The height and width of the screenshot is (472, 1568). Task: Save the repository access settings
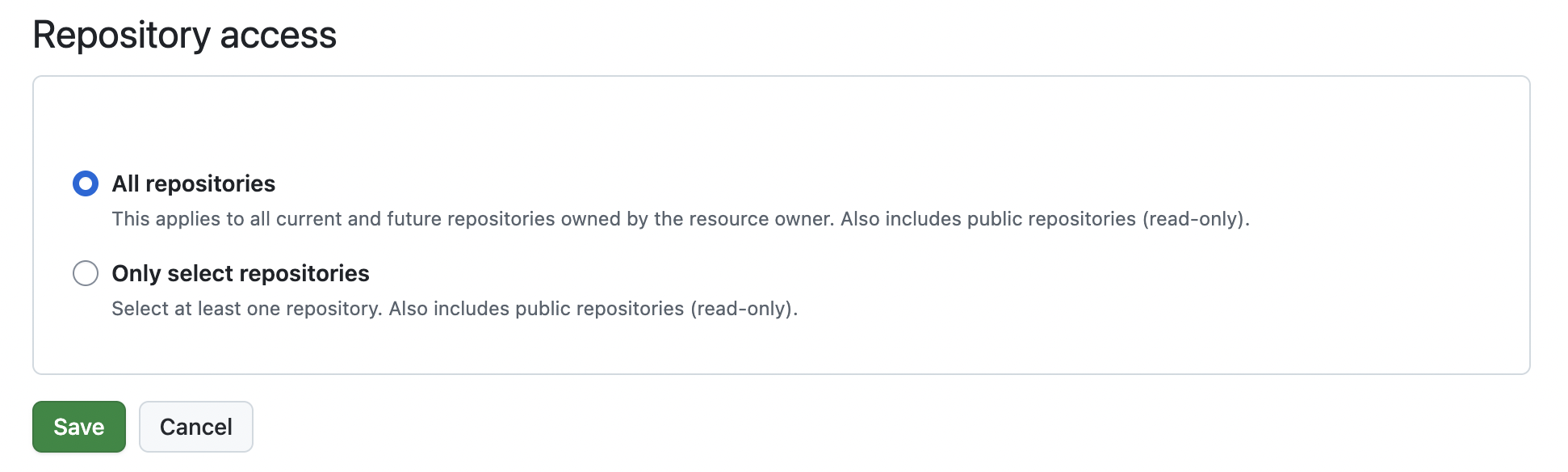[x=79, y=427]
